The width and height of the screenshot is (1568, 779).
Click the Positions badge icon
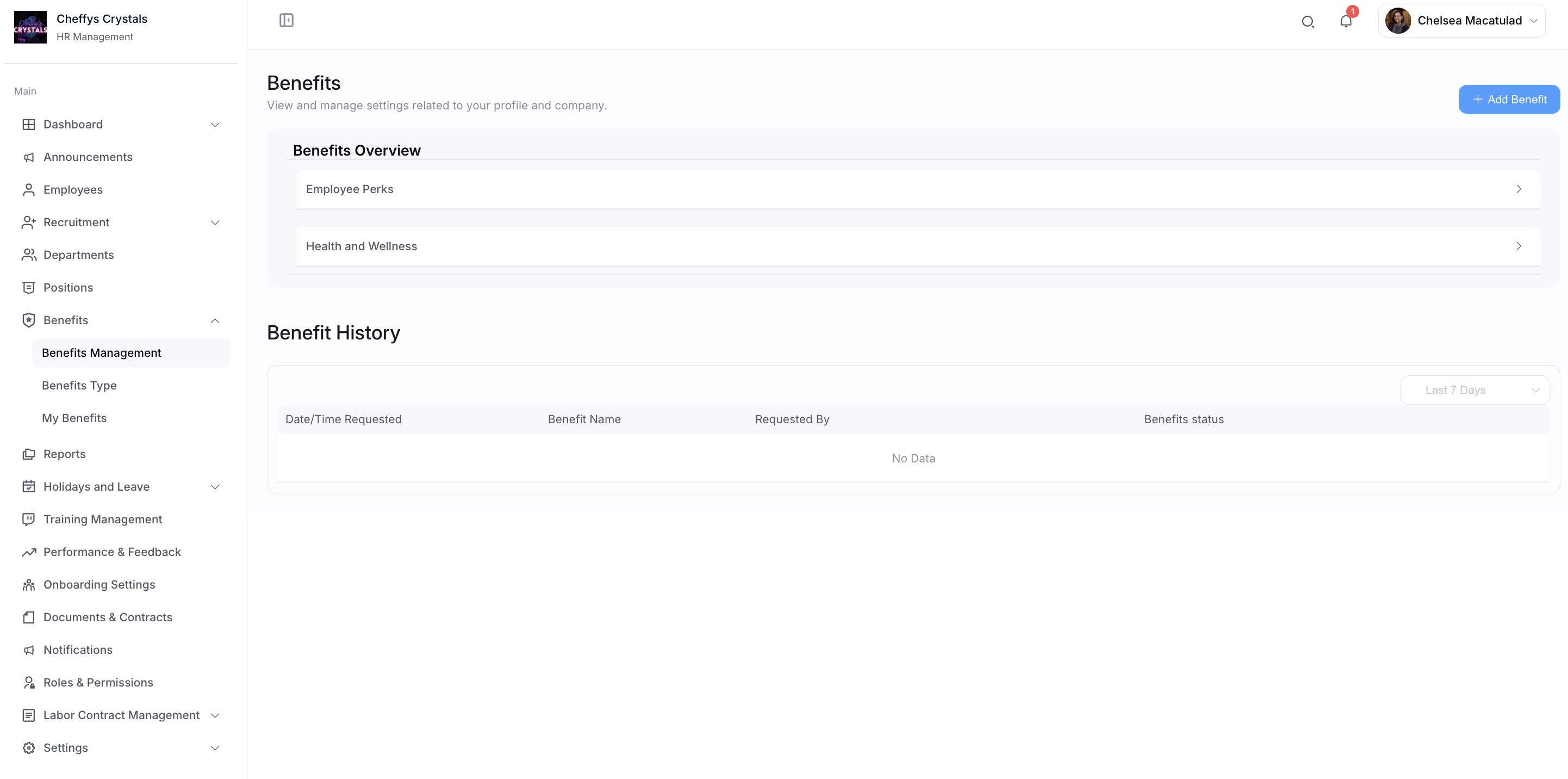29,287
